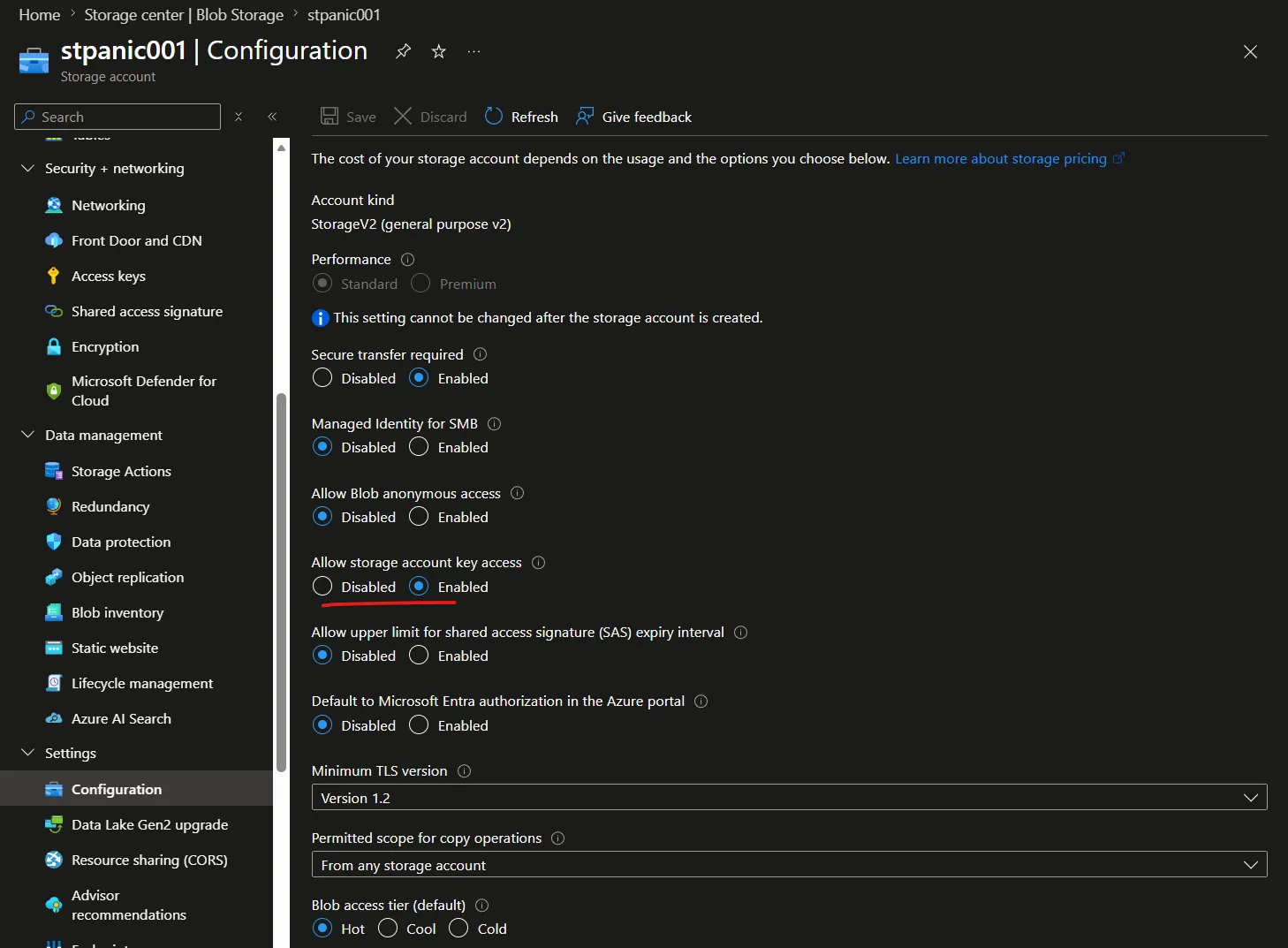Click the Networking icon in sidebar

point(54,205)
